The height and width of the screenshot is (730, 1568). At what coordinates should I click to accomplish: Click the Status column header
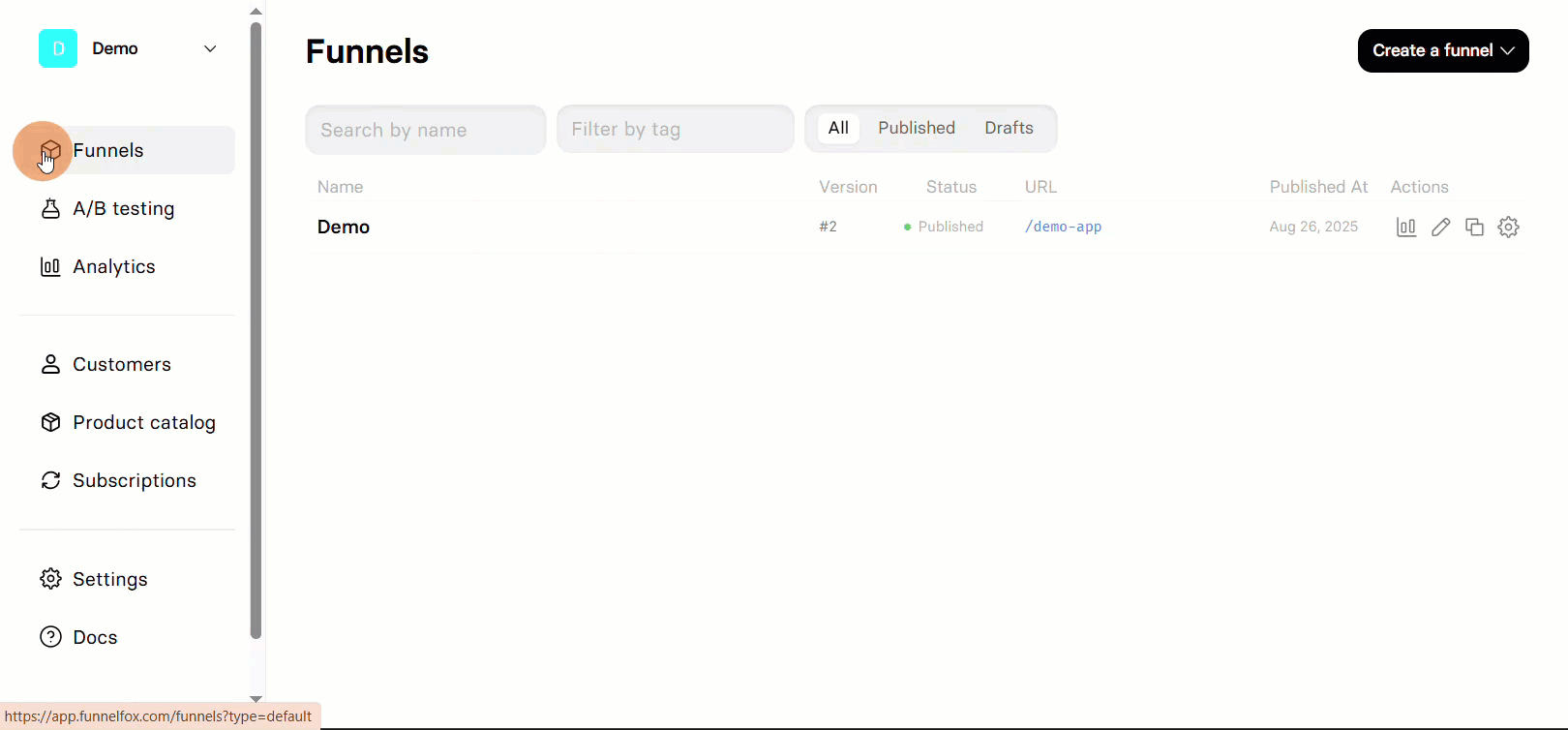coord(951,187)
